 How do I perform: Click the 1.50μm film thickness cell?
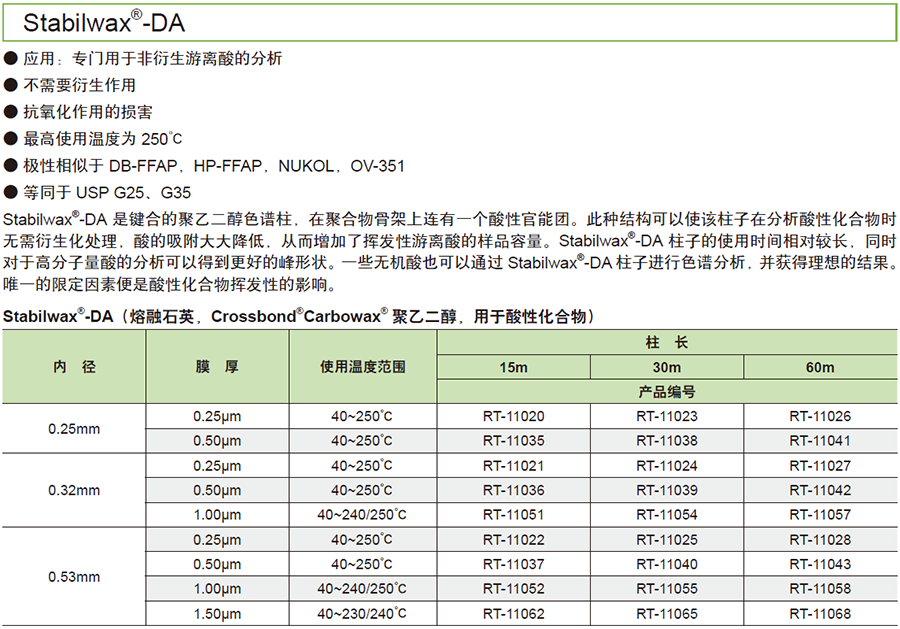[x=217, y=612]
